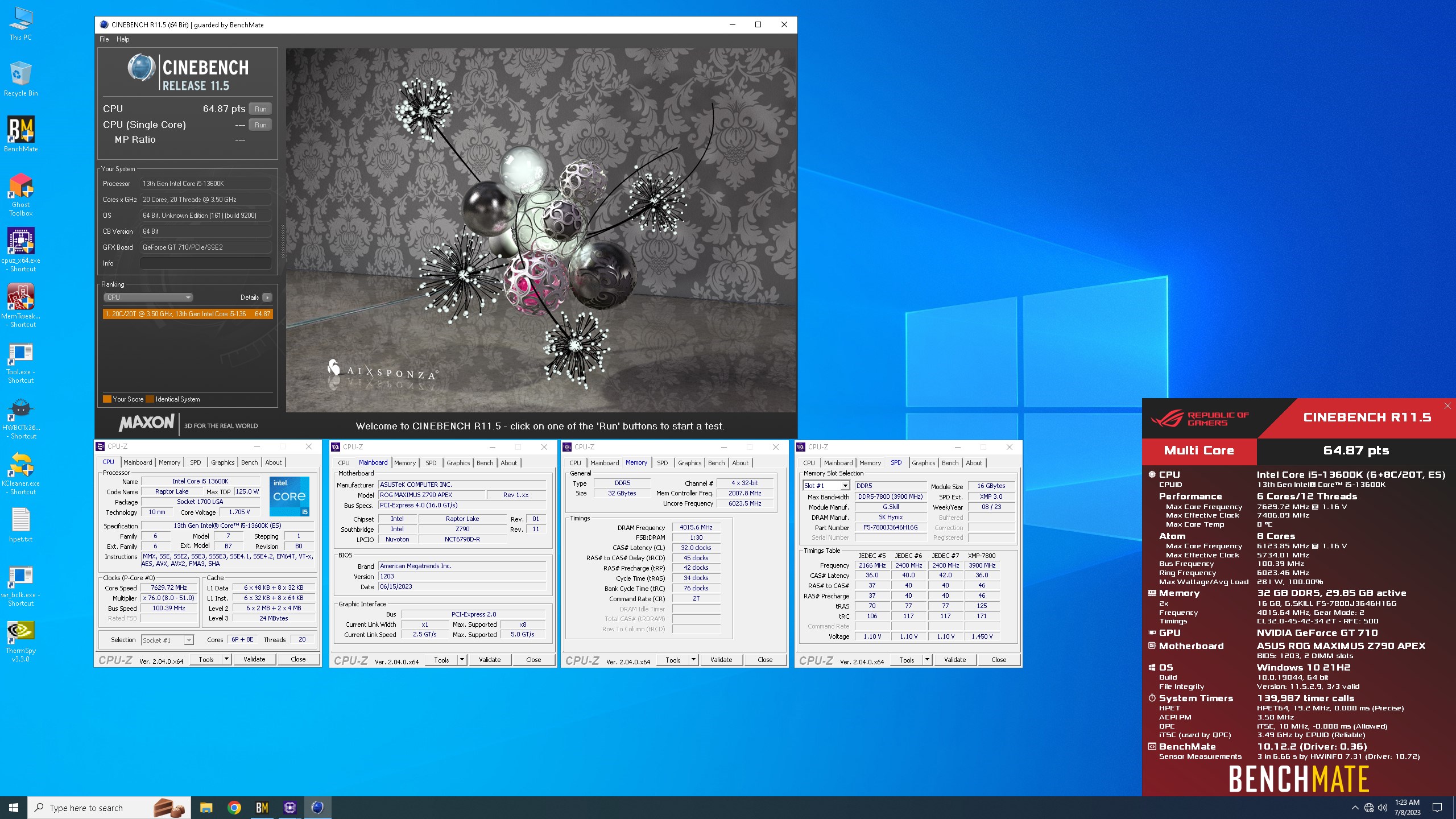Click Validate in the Mainboard CPU-Z window

[x=490, y=660]
